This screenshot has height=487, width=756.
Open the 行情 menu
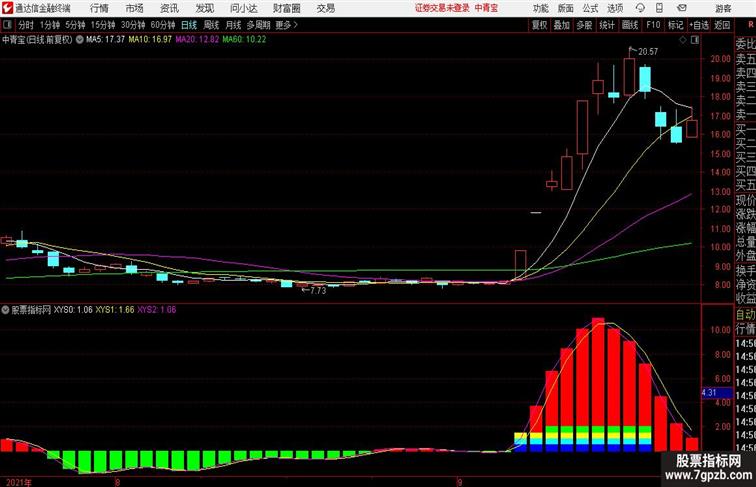pyautogui.click(x=99, y=8)
